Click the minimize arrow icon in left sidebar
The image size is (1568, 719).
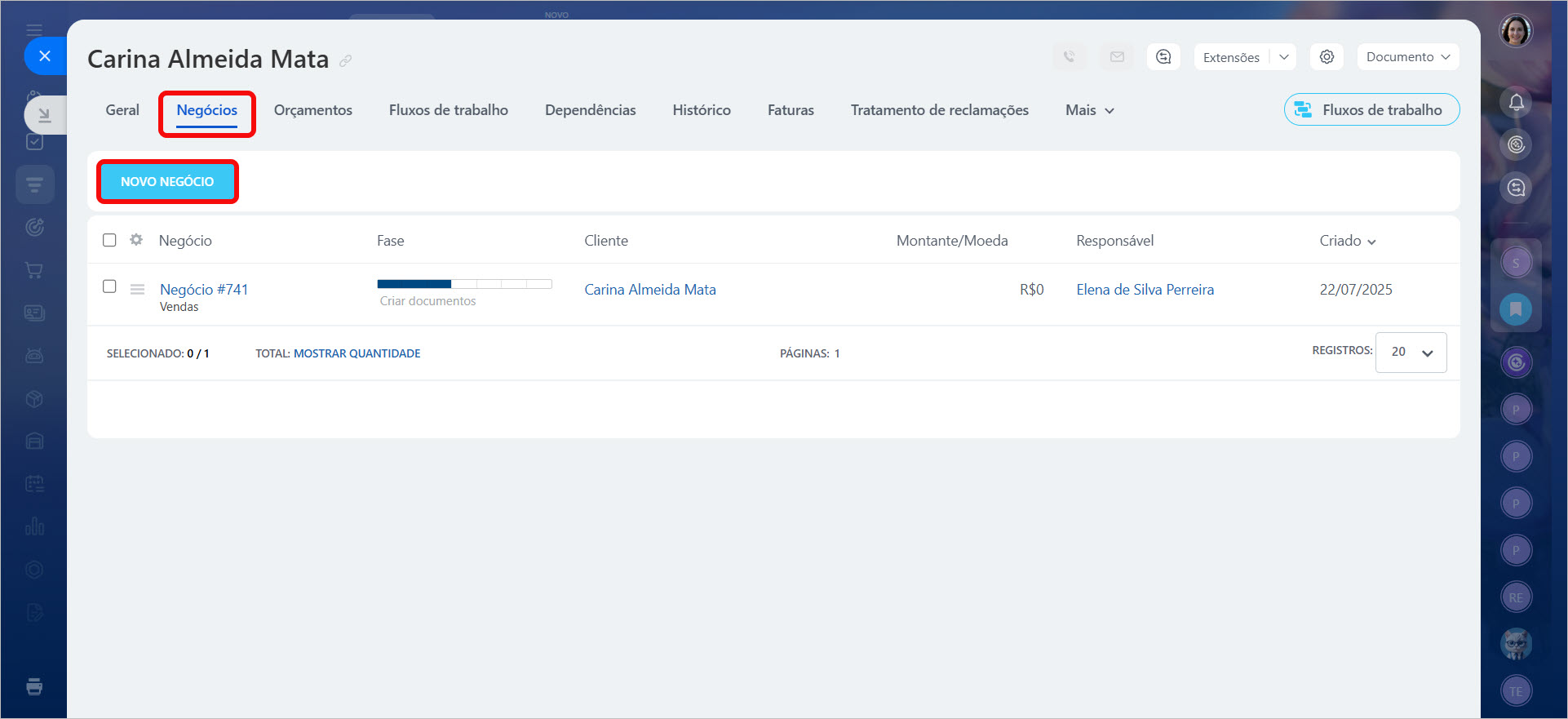click(45, 115)
